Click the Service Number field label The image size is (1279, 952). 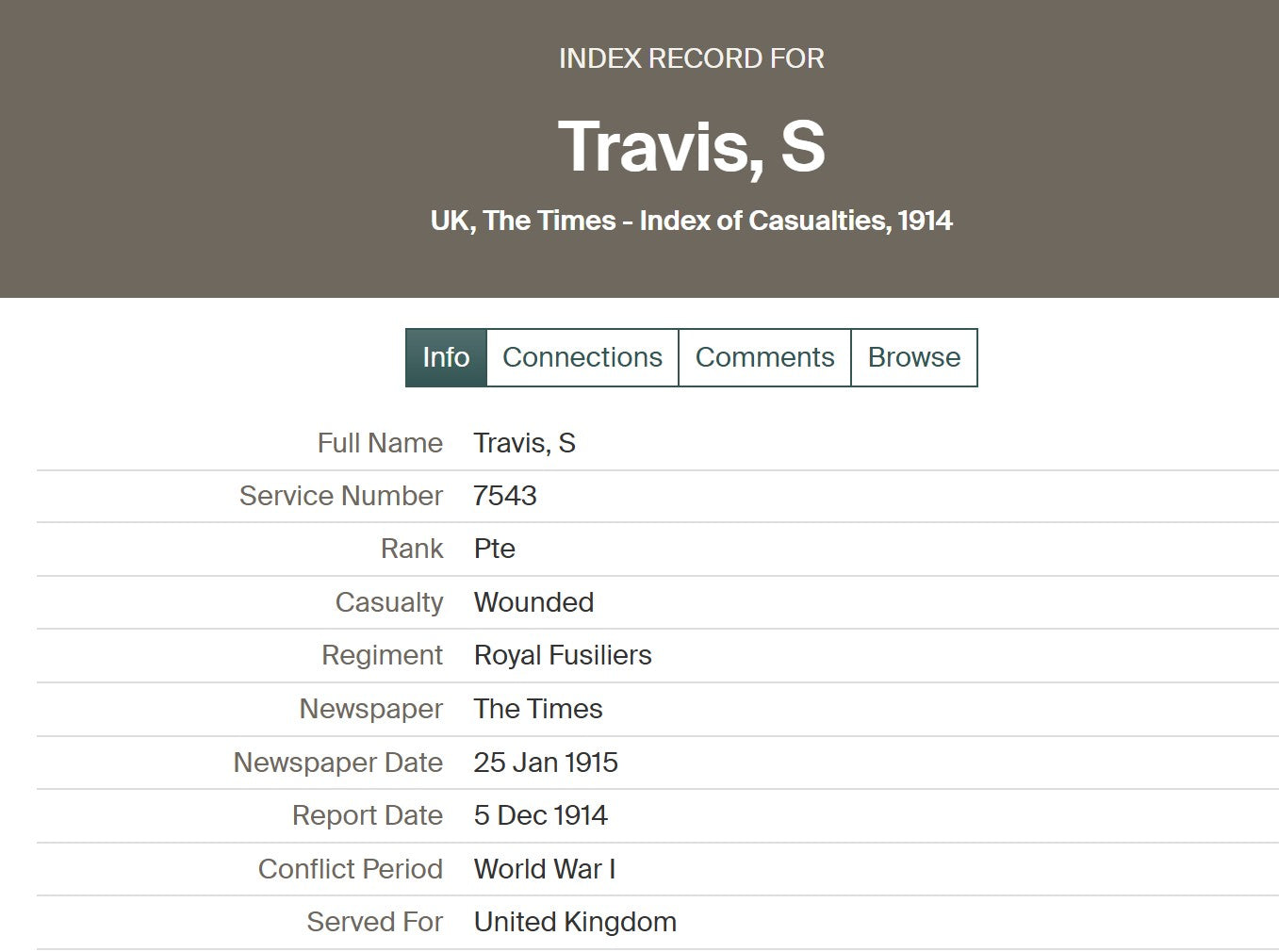click(340, 496)
